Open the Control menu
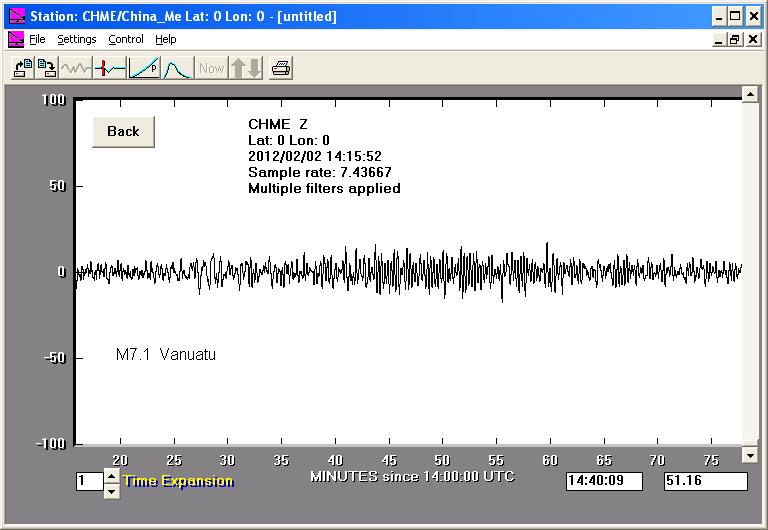This screenshot has width=768, height=530. 126,39
